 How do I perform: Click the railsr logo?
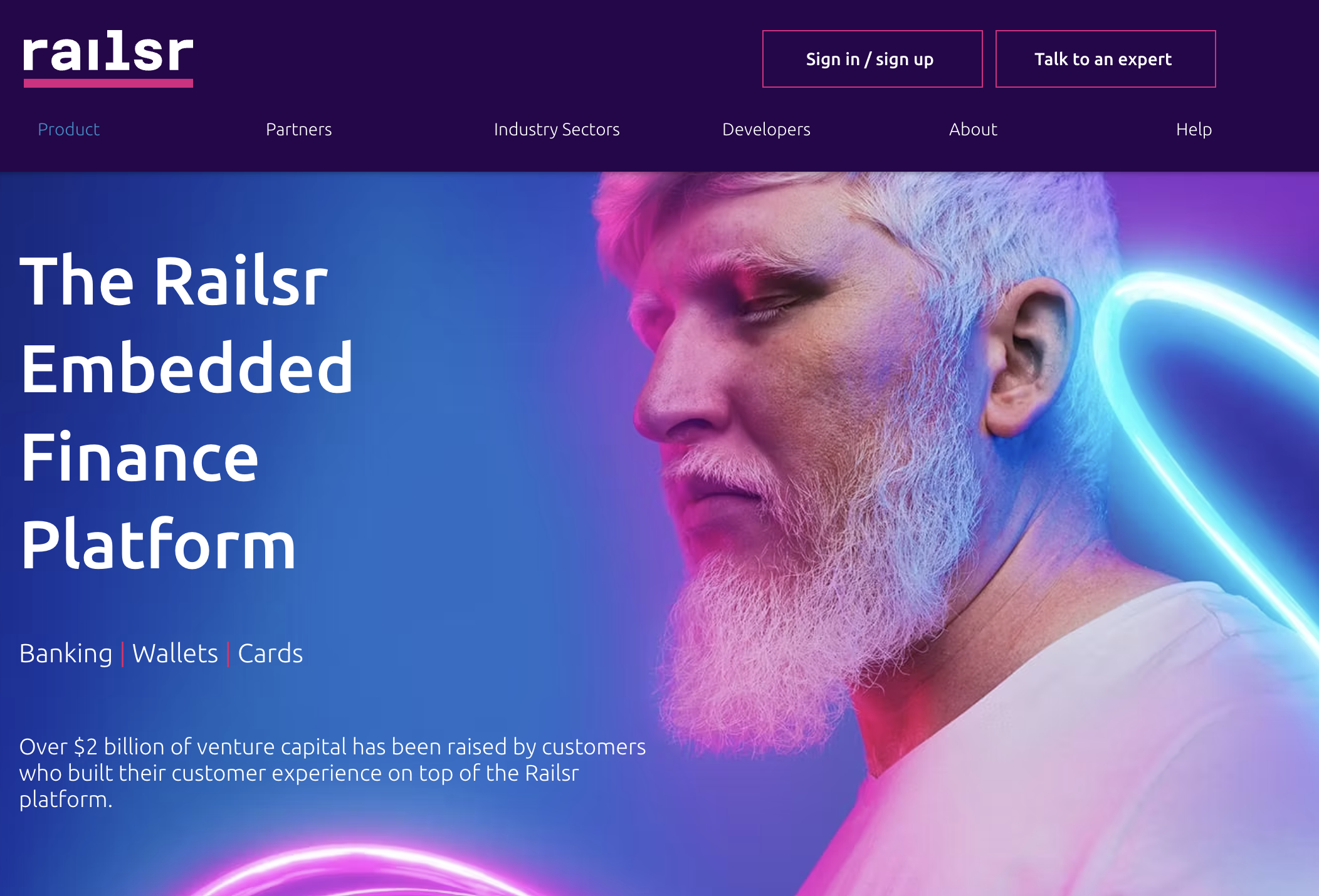point(108,58)
